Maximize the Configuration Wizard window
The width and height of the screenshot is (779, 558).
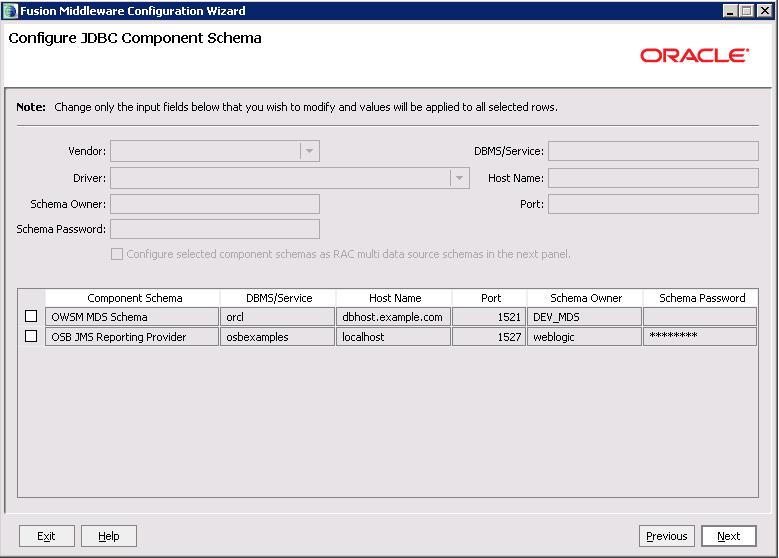tap(746, 10)
